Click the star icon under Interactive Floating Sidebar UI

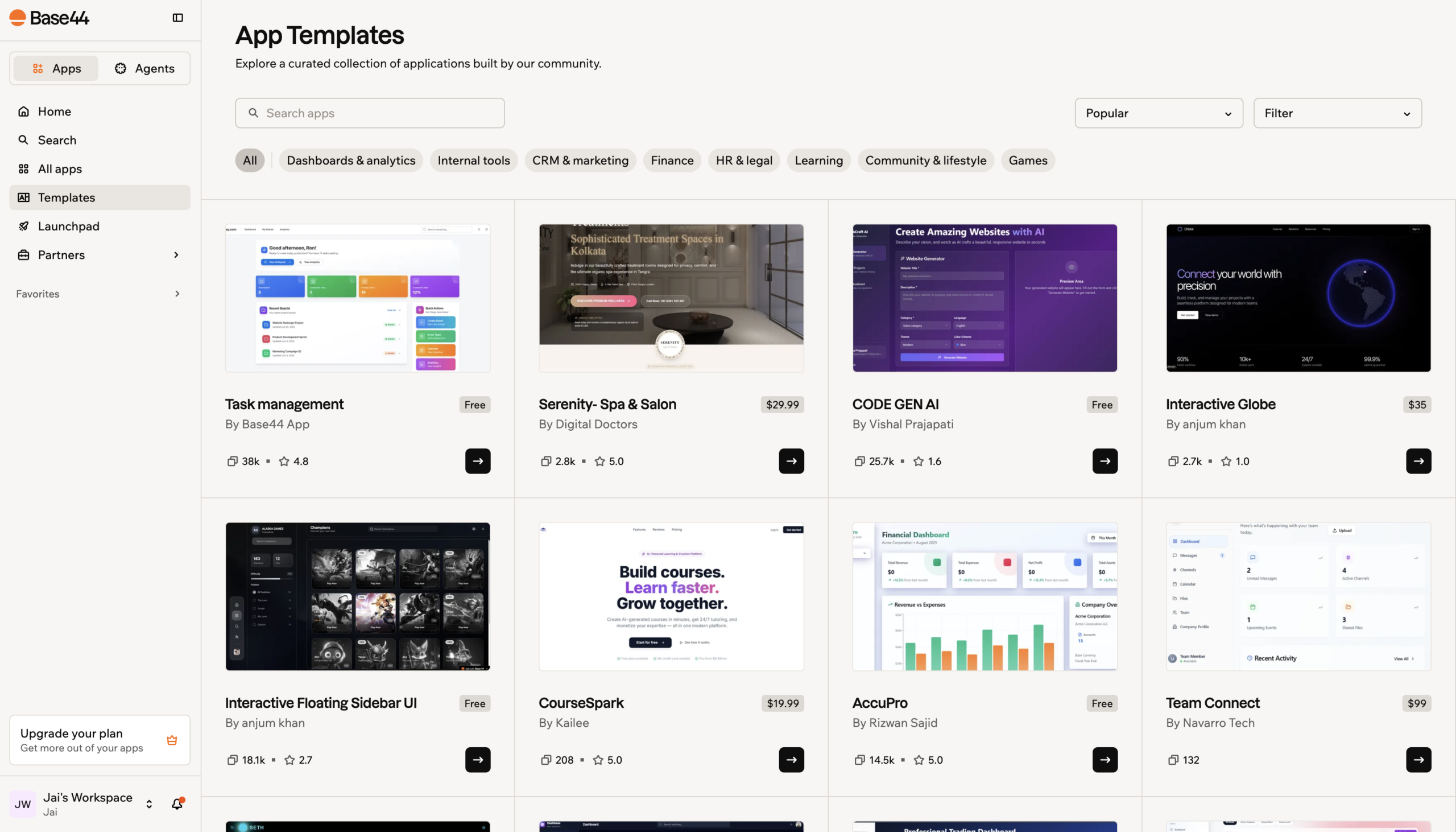289,760
